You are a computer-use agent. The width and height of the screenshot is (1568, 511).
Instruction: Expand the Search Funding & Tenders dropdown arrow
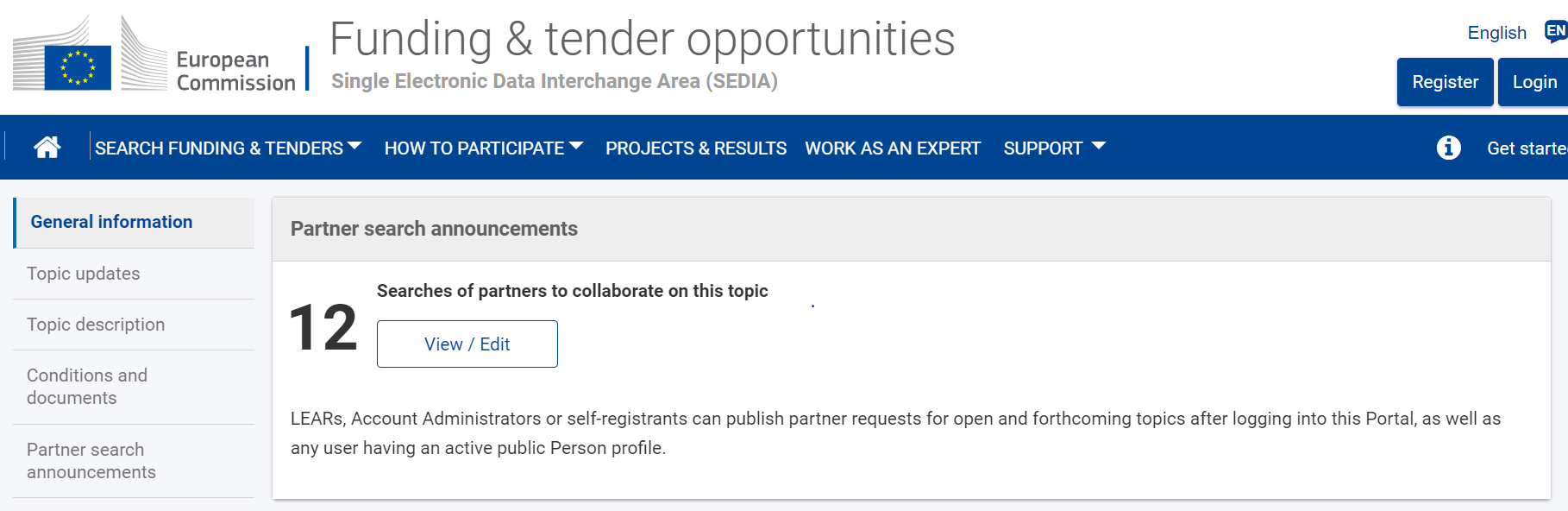(x=354, y=147)
